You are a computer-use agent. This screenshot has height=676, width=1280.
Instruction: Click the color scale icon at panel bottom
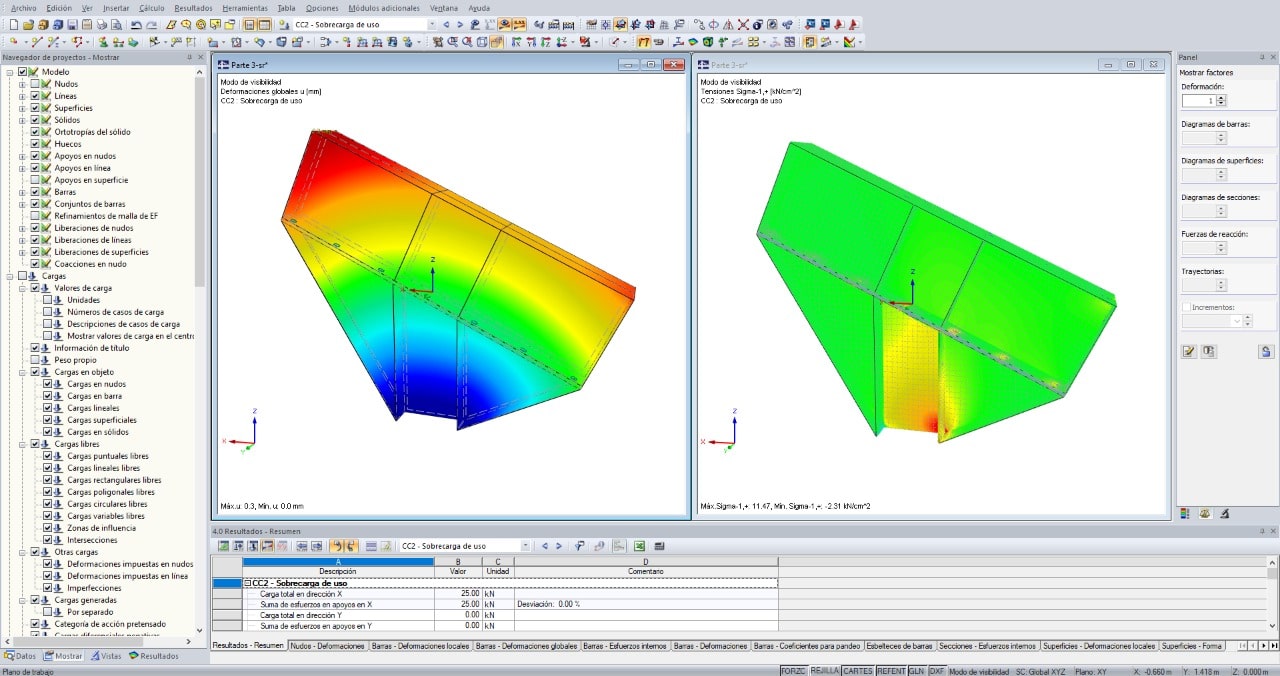[1186, 513]
